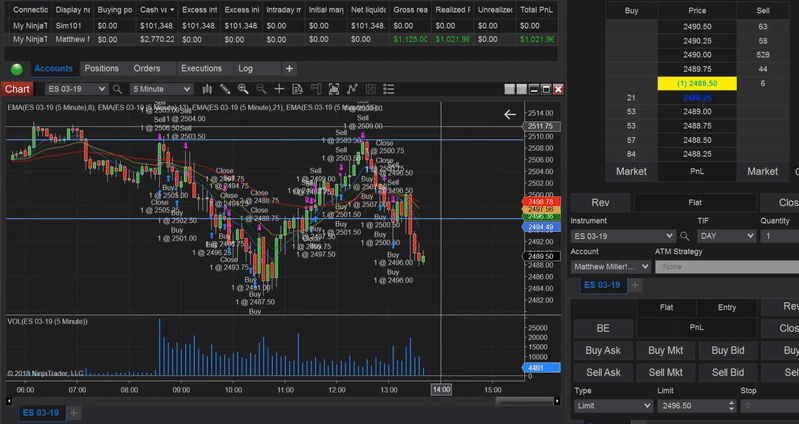Open the Data Box icon
The height and width of the screenshot is (424, 799).
tap(298, 89)
